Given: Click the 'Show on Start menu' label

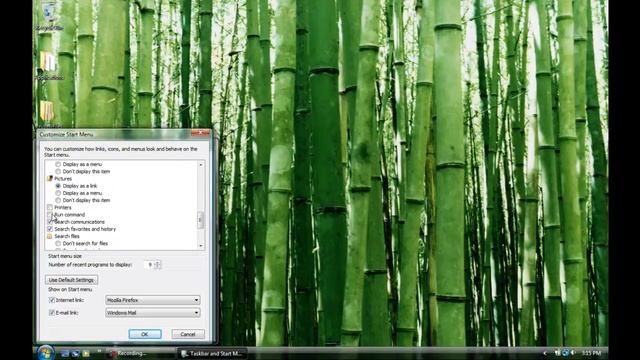Looking at the screenshot, I should (x=70, y=289).
